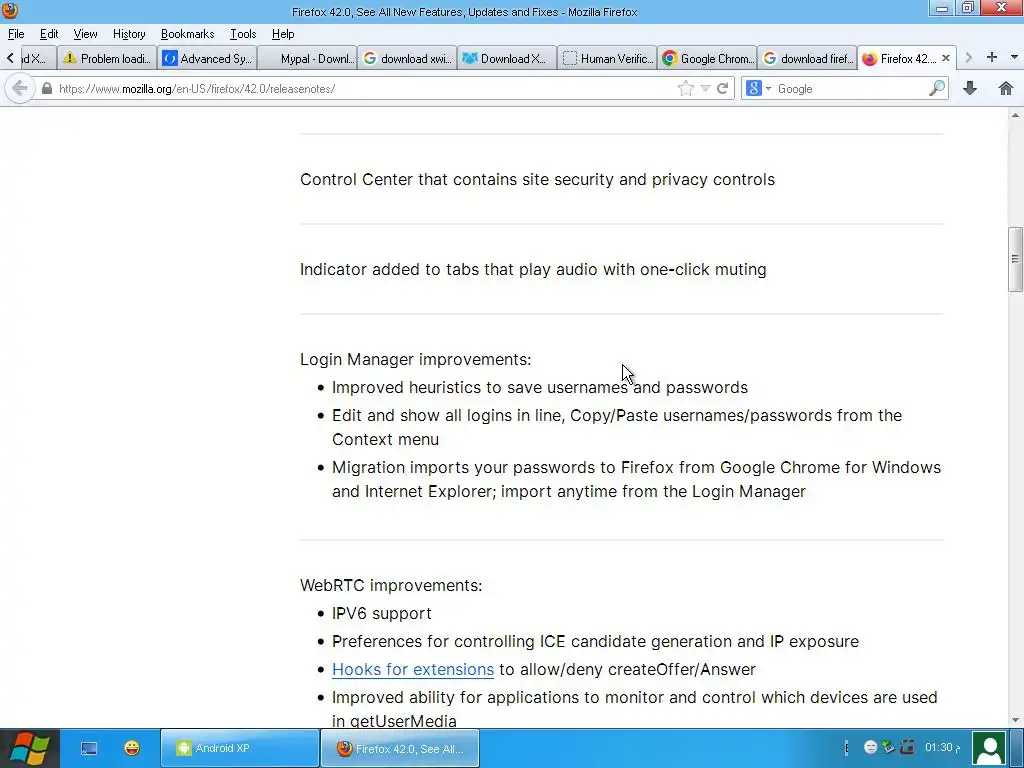Click the search magnifier icon
1024x768 pixels.
click(936, 88)
